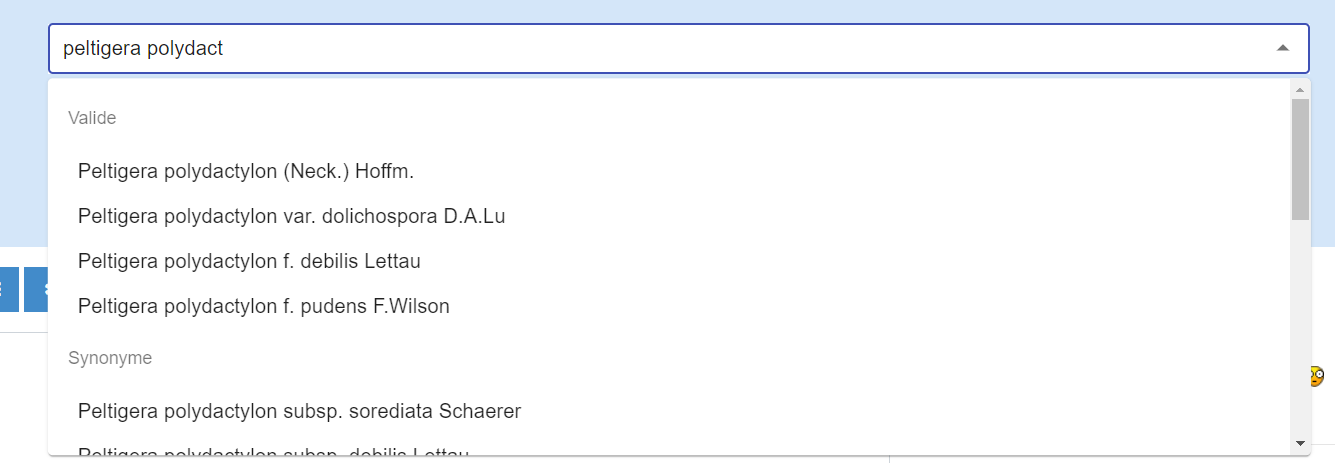Focus the taxon search field containing 'peltigera polydact'
The image size is (1338, 463).
point(600,48)
